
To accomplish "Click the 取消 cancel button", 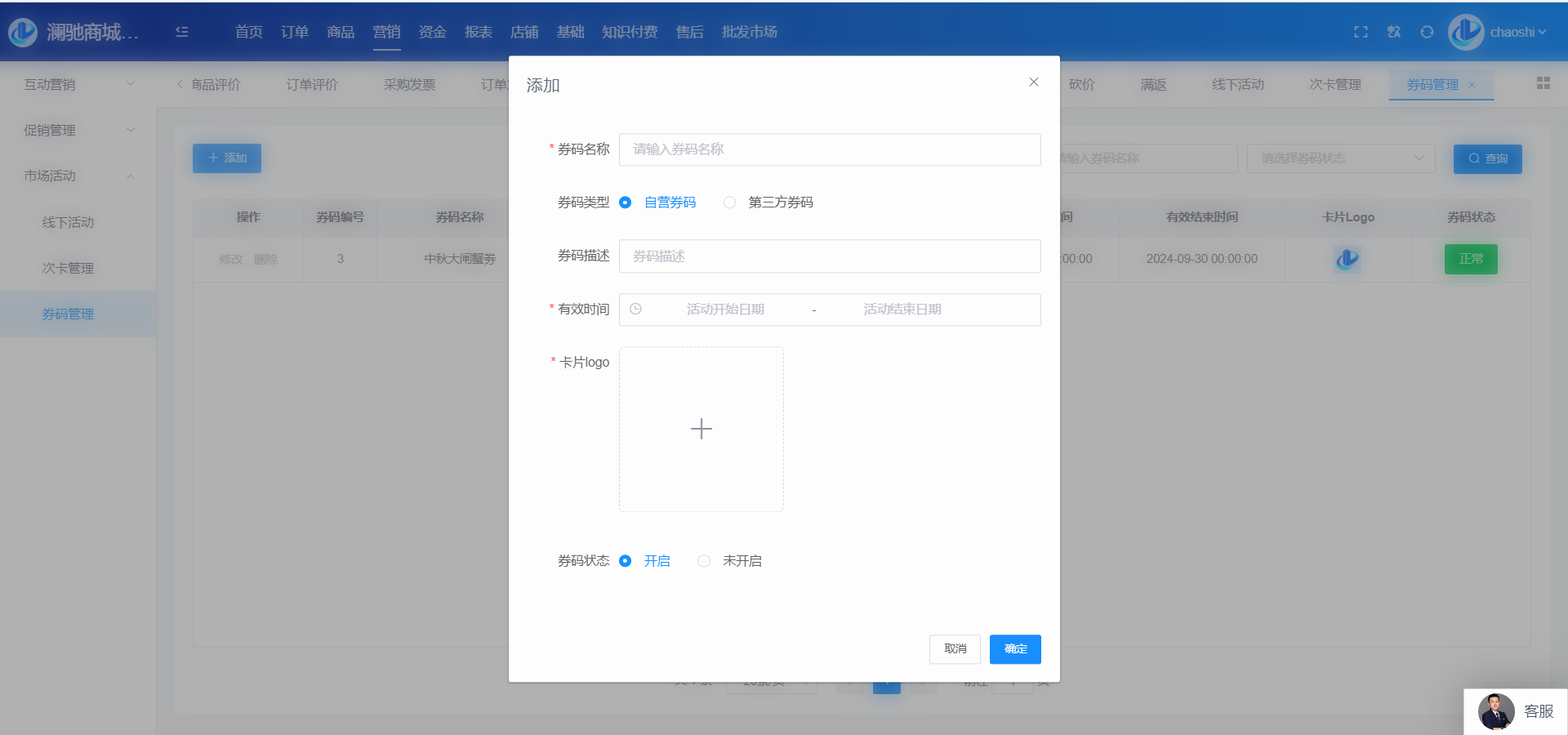I will pyautogui.click(x=955, y=649).
